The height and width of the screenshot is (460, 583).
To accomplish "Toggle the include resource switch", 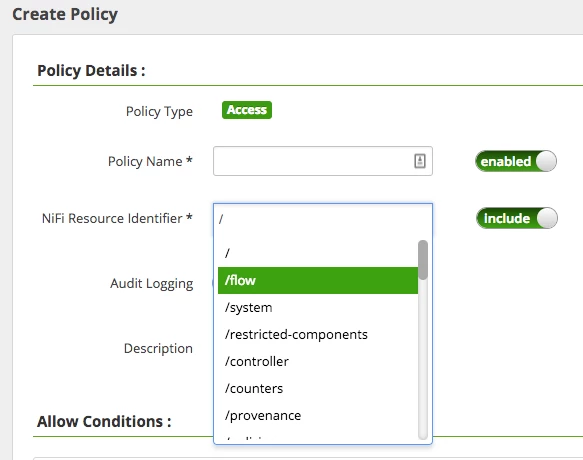I will coord(516,218).
